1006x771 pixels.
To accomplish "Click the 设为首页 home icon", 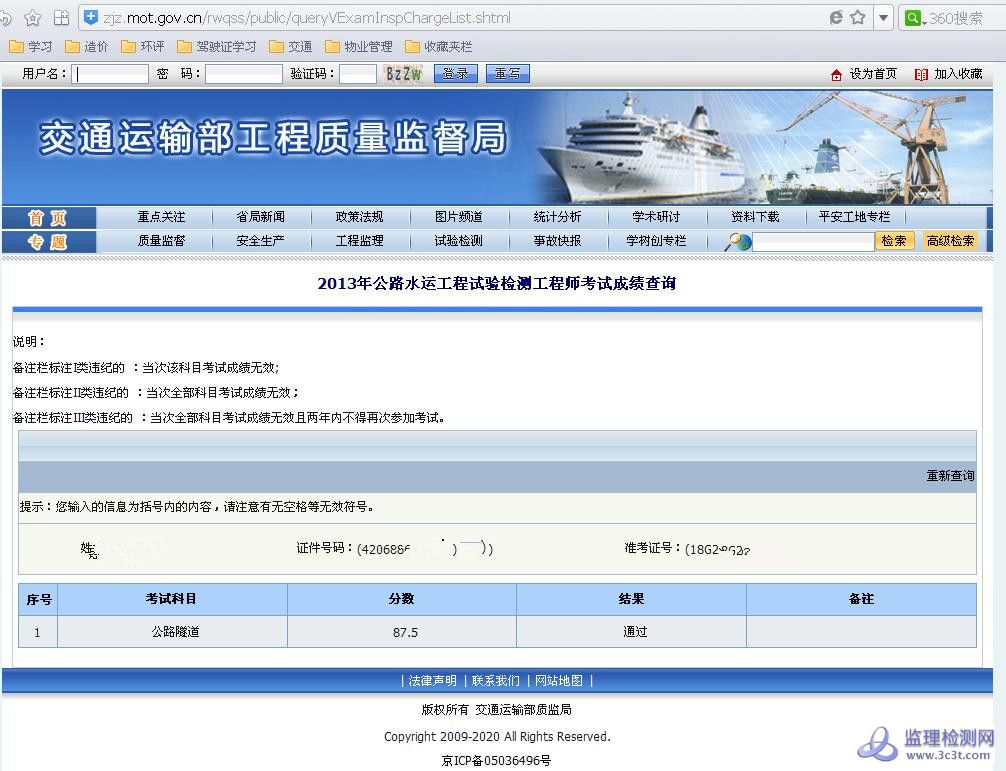I will 836,74.
